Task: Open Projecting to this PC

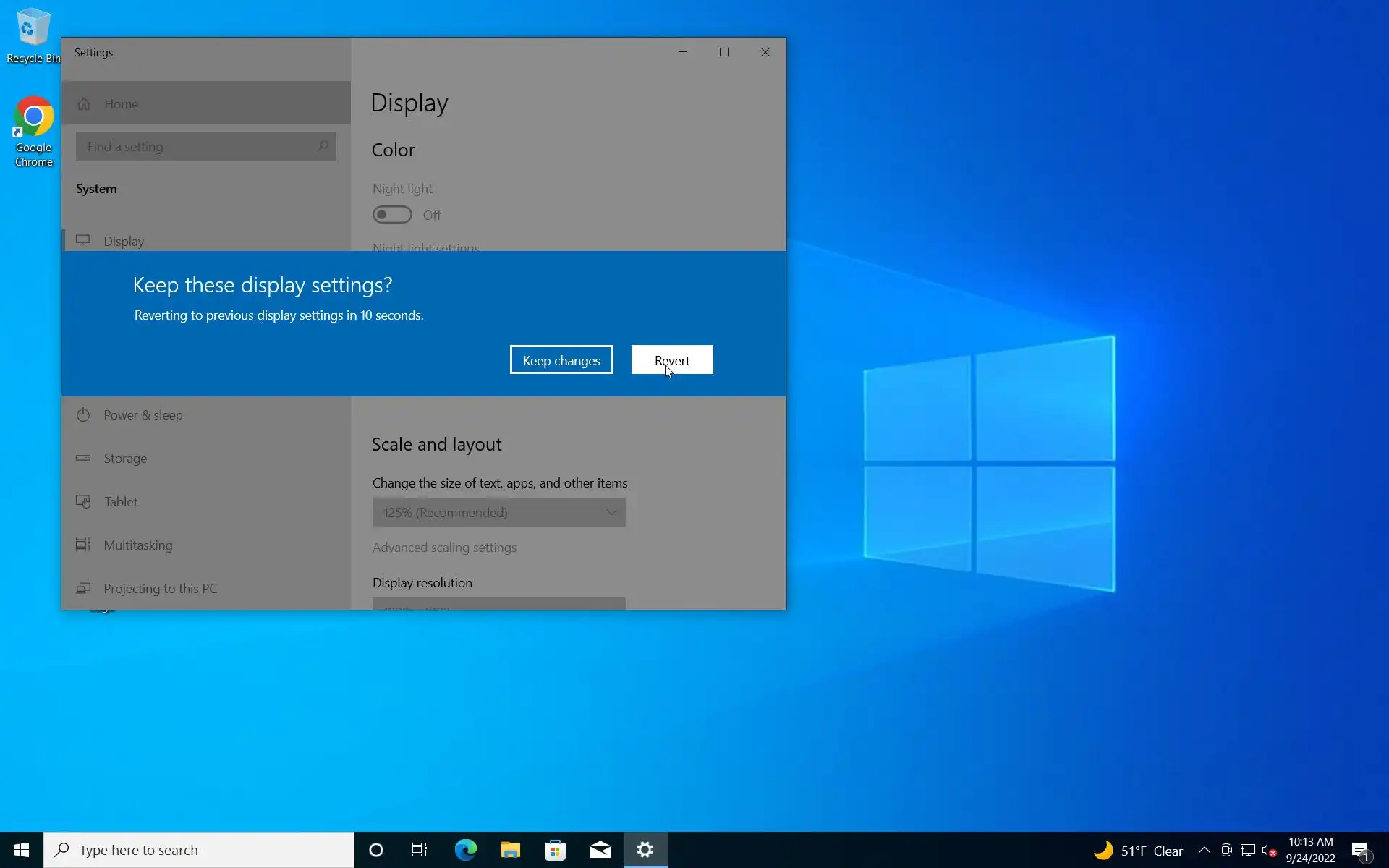Action: 160,588
